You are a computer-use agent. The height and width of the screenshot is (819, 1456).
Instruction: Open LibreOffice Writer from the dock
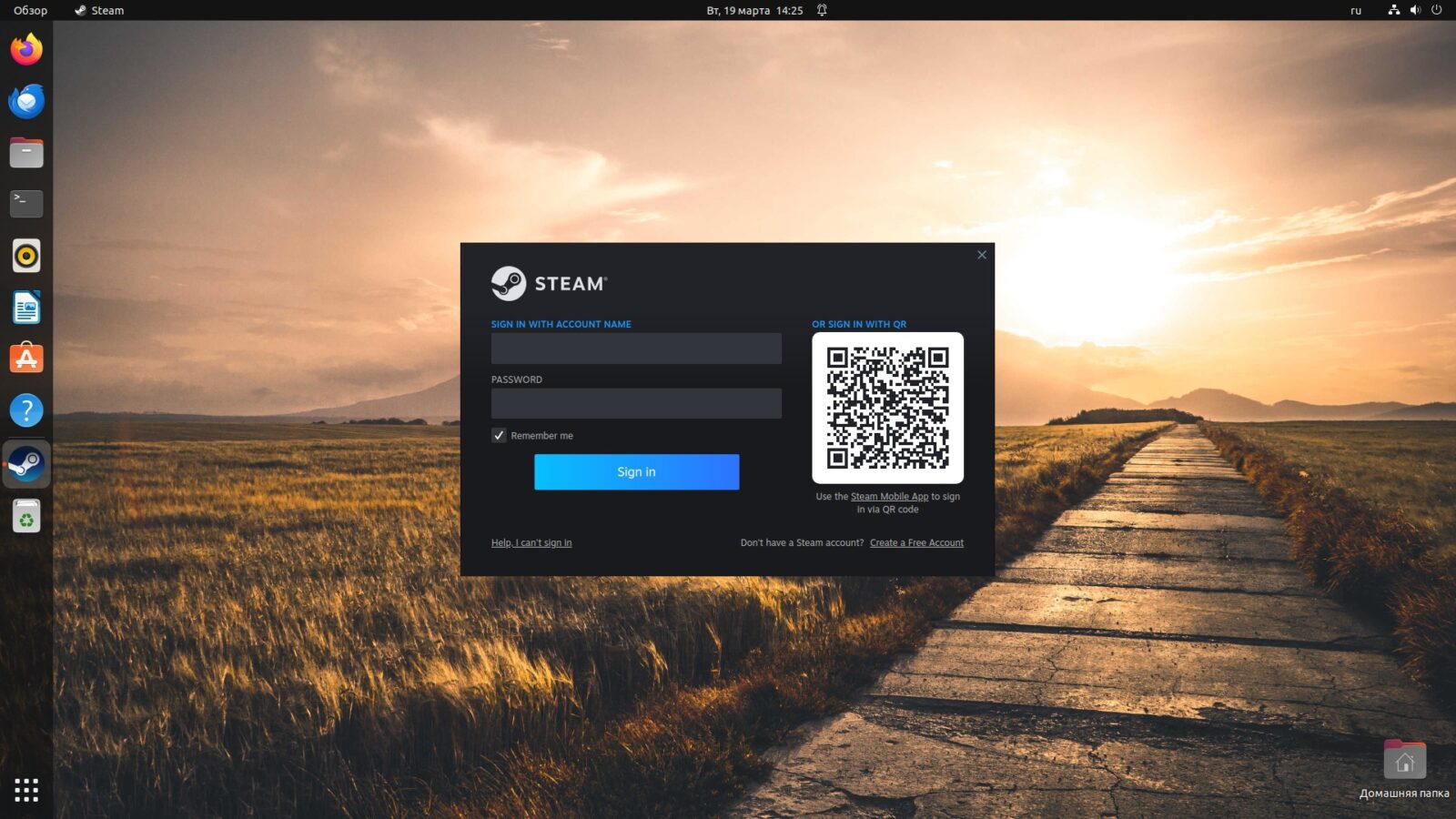coord(26,308)
